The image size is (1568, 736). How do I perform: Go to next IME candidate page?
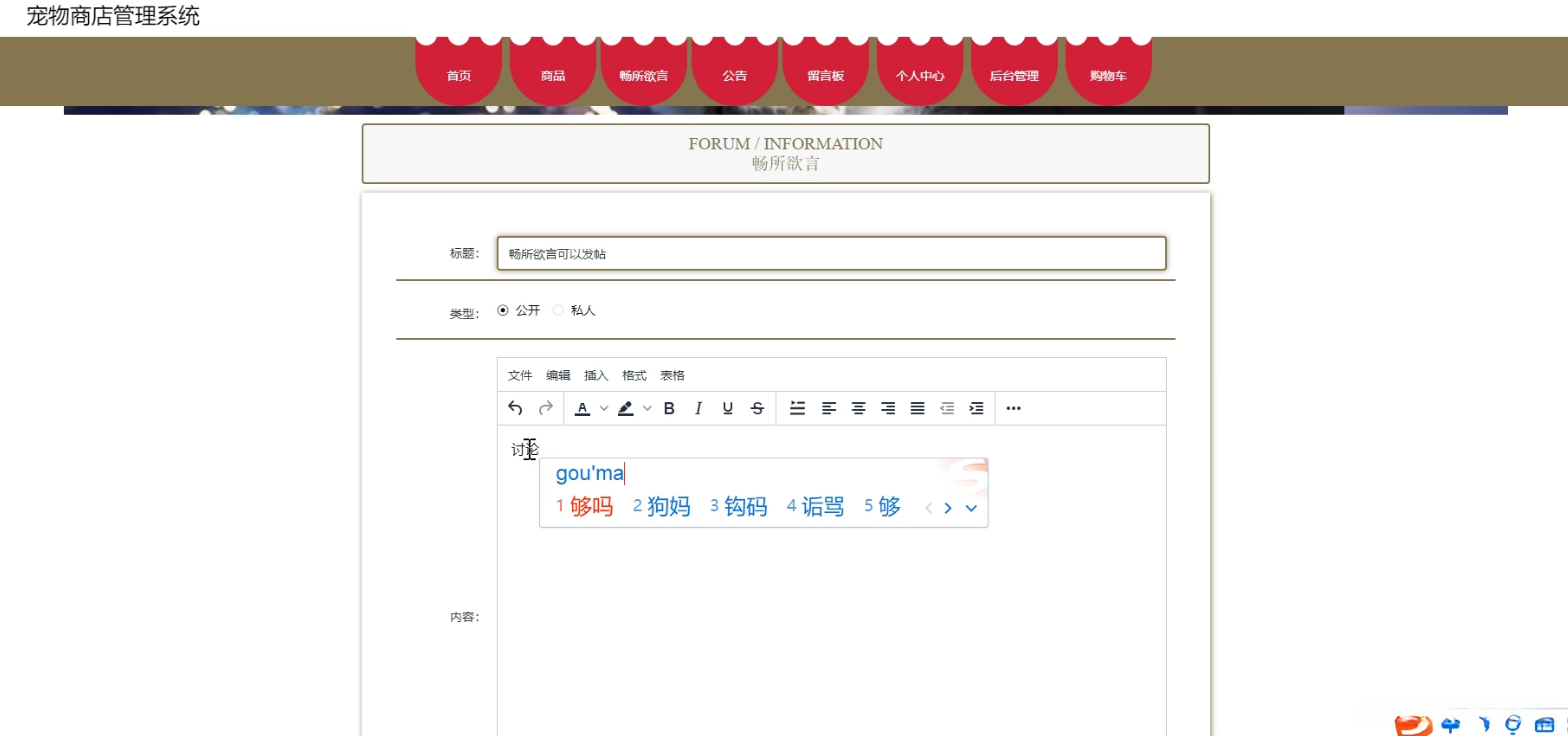point(948,508)
